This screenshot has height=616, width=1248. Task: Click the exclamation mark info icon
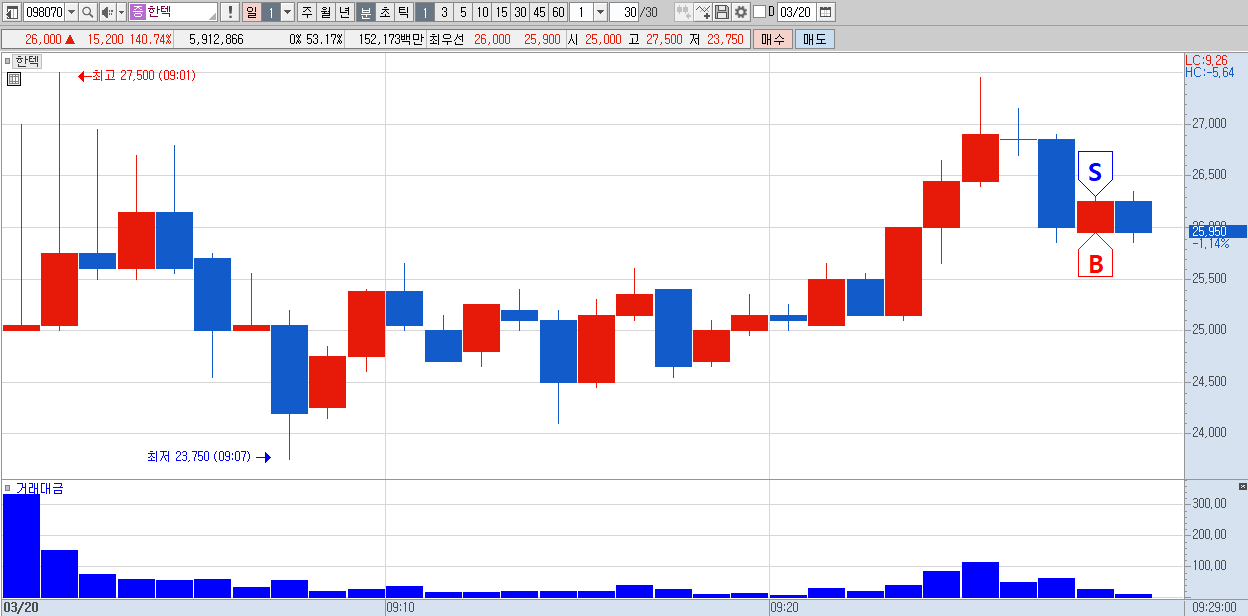click(230, 12)
